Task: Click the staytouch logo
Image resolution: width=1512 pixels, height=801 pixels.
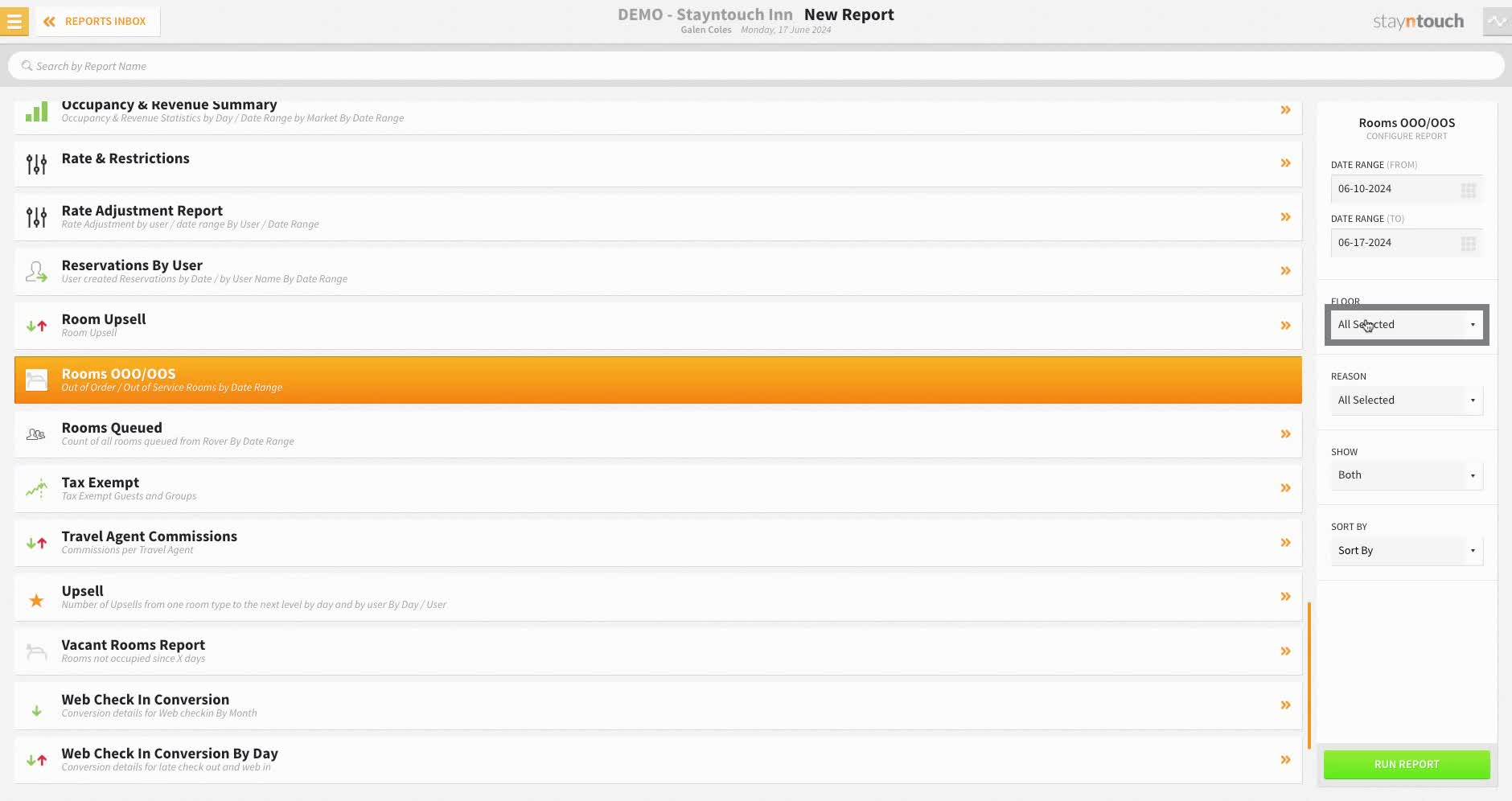Action: [x=1418, y=22]
